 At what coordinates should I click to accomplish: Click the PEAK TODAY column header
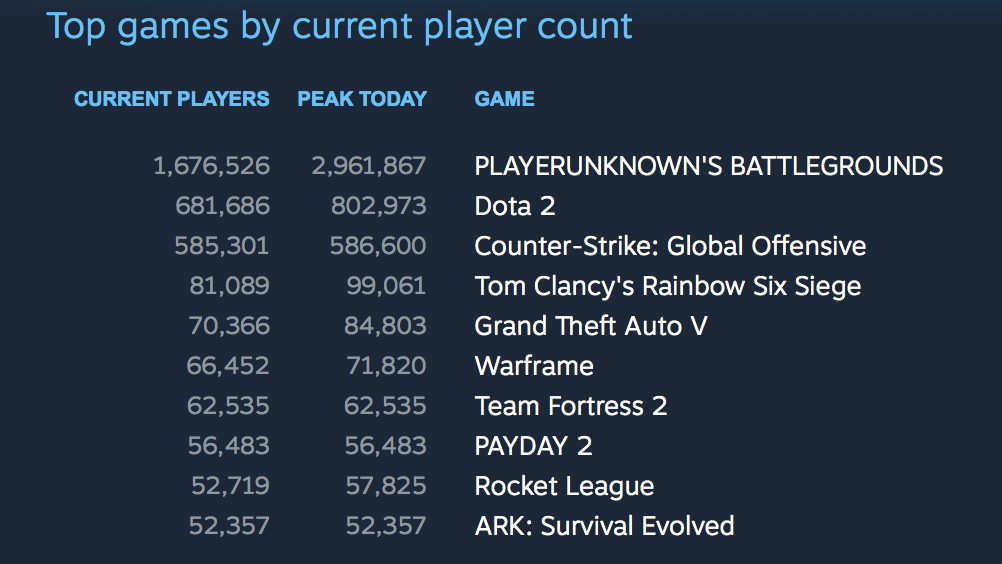[362, 99]
